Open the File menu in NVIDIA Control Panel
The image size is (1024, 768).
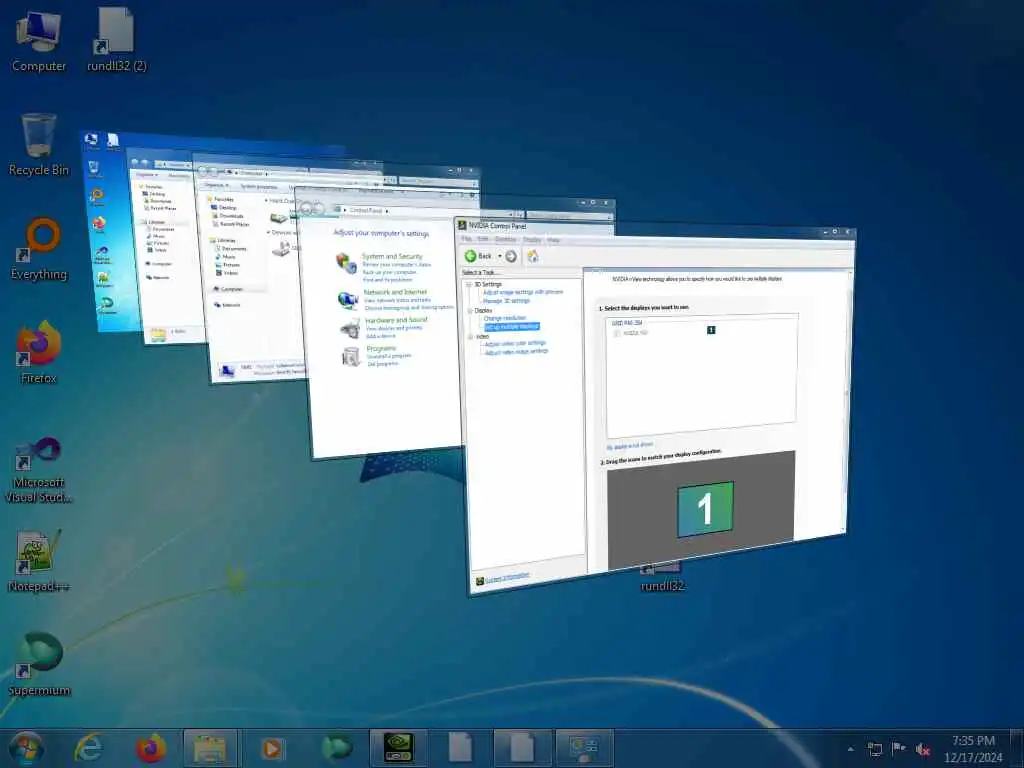tap(466, 239)
